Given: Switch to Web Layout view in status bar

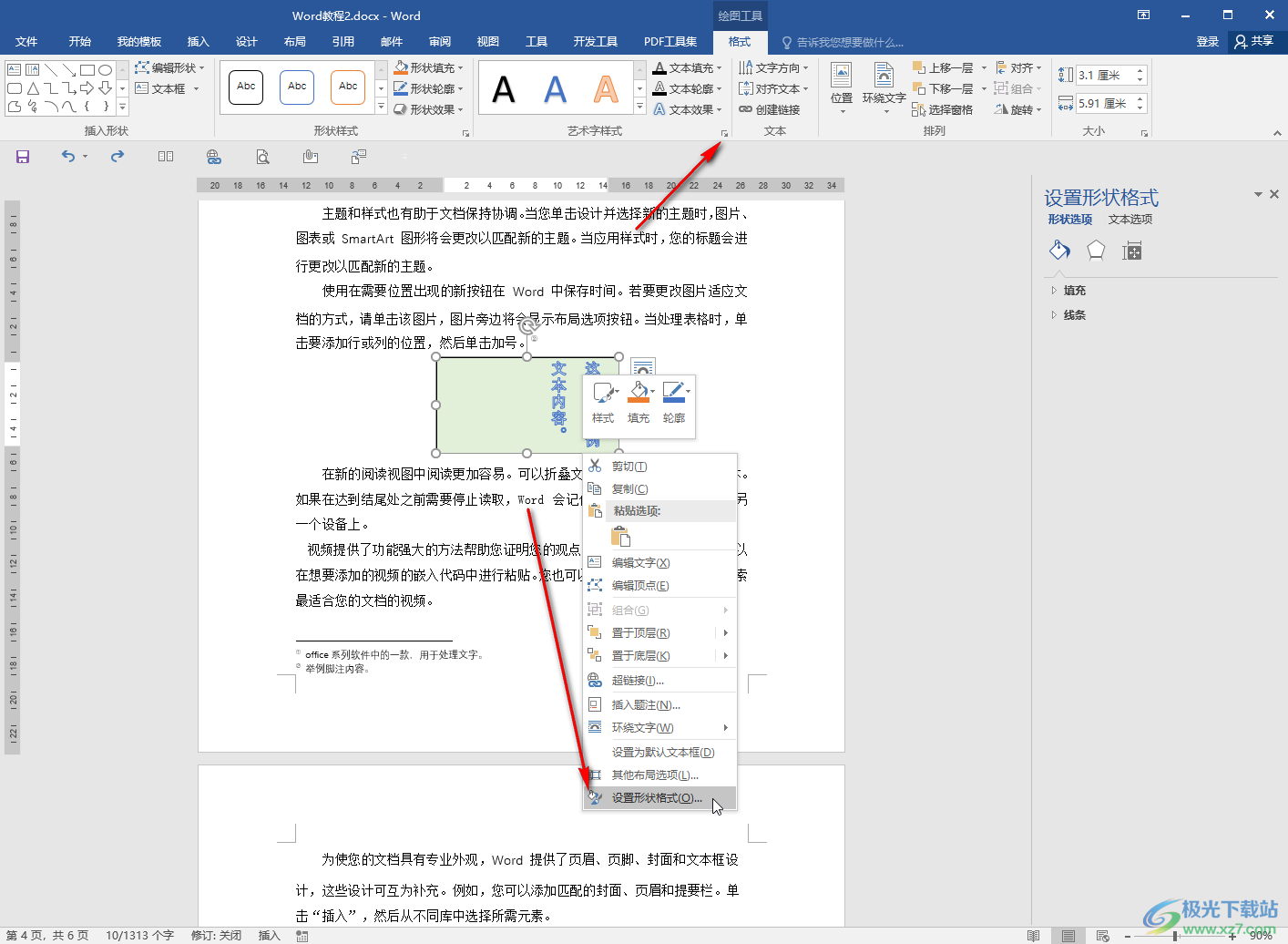Looking at the screenshot, I should click(x=1102, y=936).
